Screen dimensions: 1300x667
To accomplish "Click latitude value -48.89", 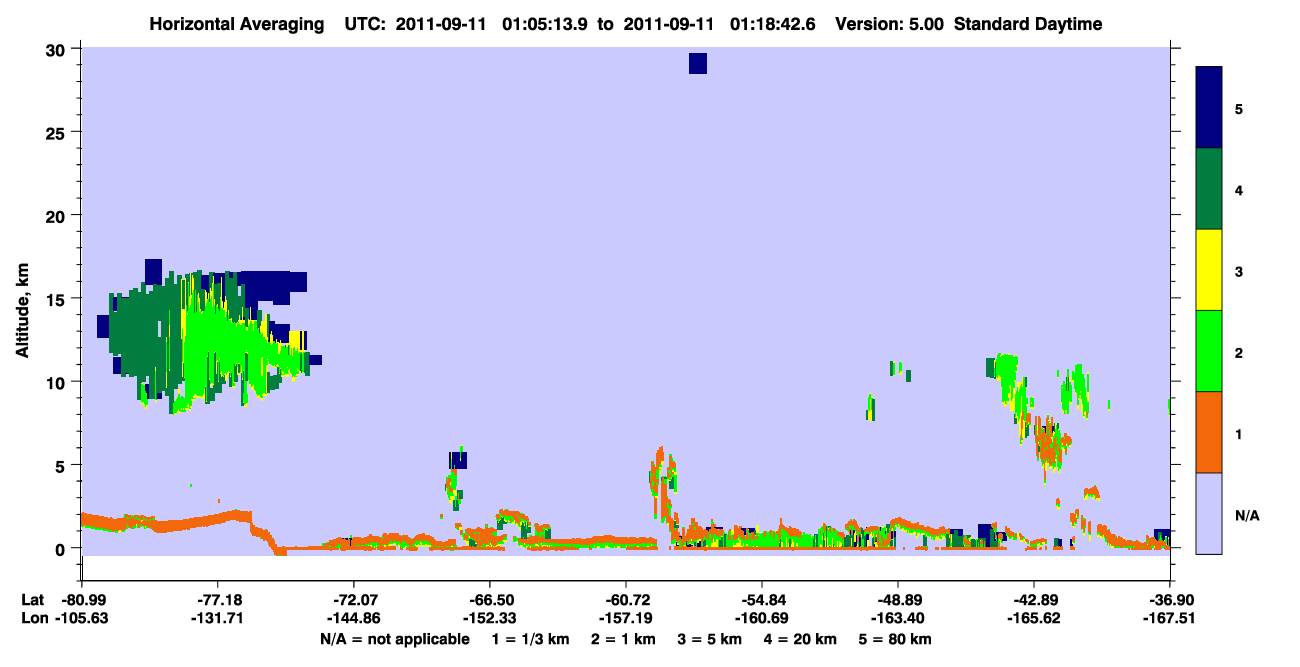I will point(898,600).
